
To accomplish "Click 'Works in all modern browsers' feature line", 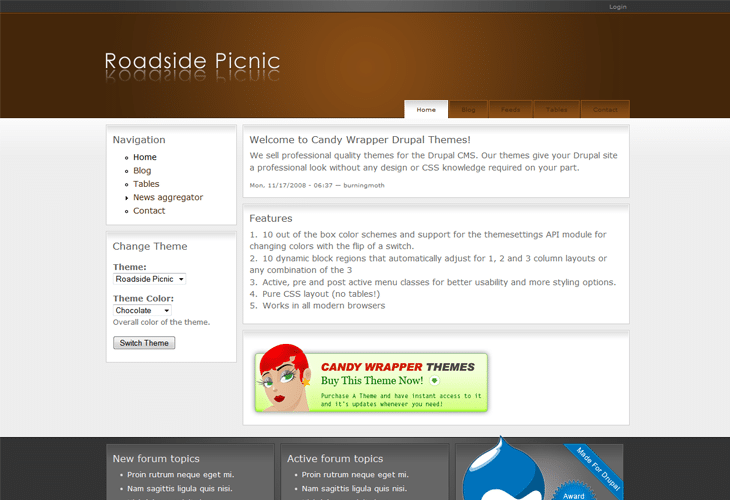I will (x=324, y=306).
